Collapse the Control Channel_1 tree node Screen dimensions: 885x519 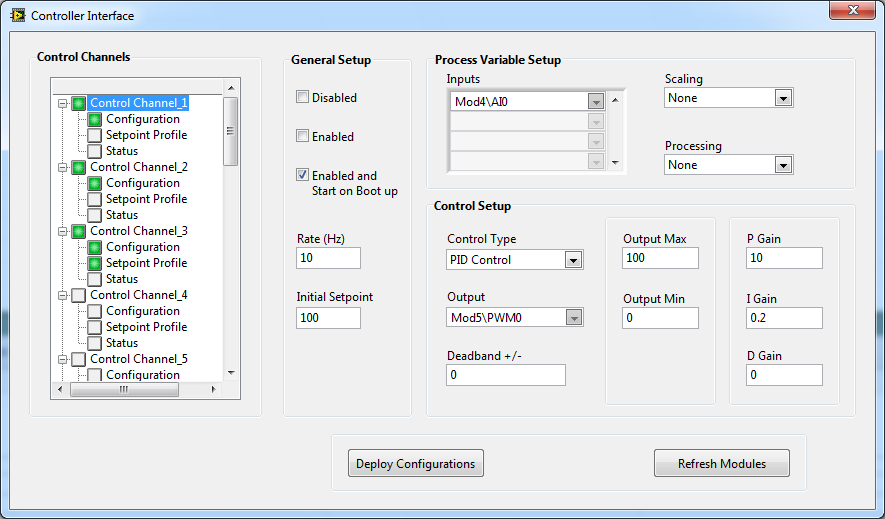63,104
